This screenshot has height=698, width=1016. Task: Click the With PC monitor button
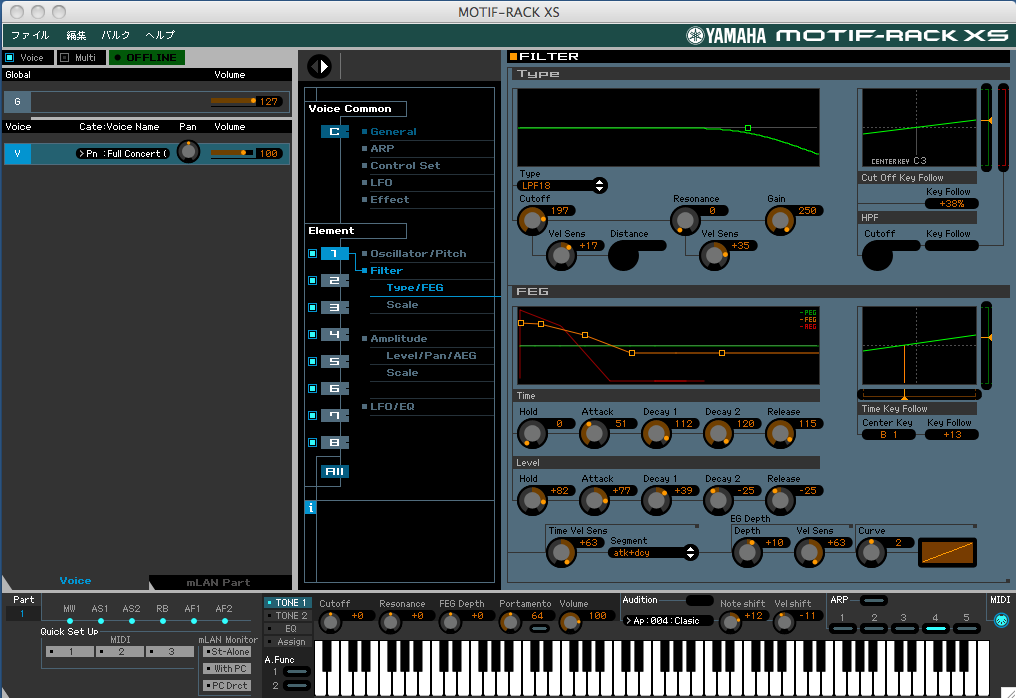(227, 669)
